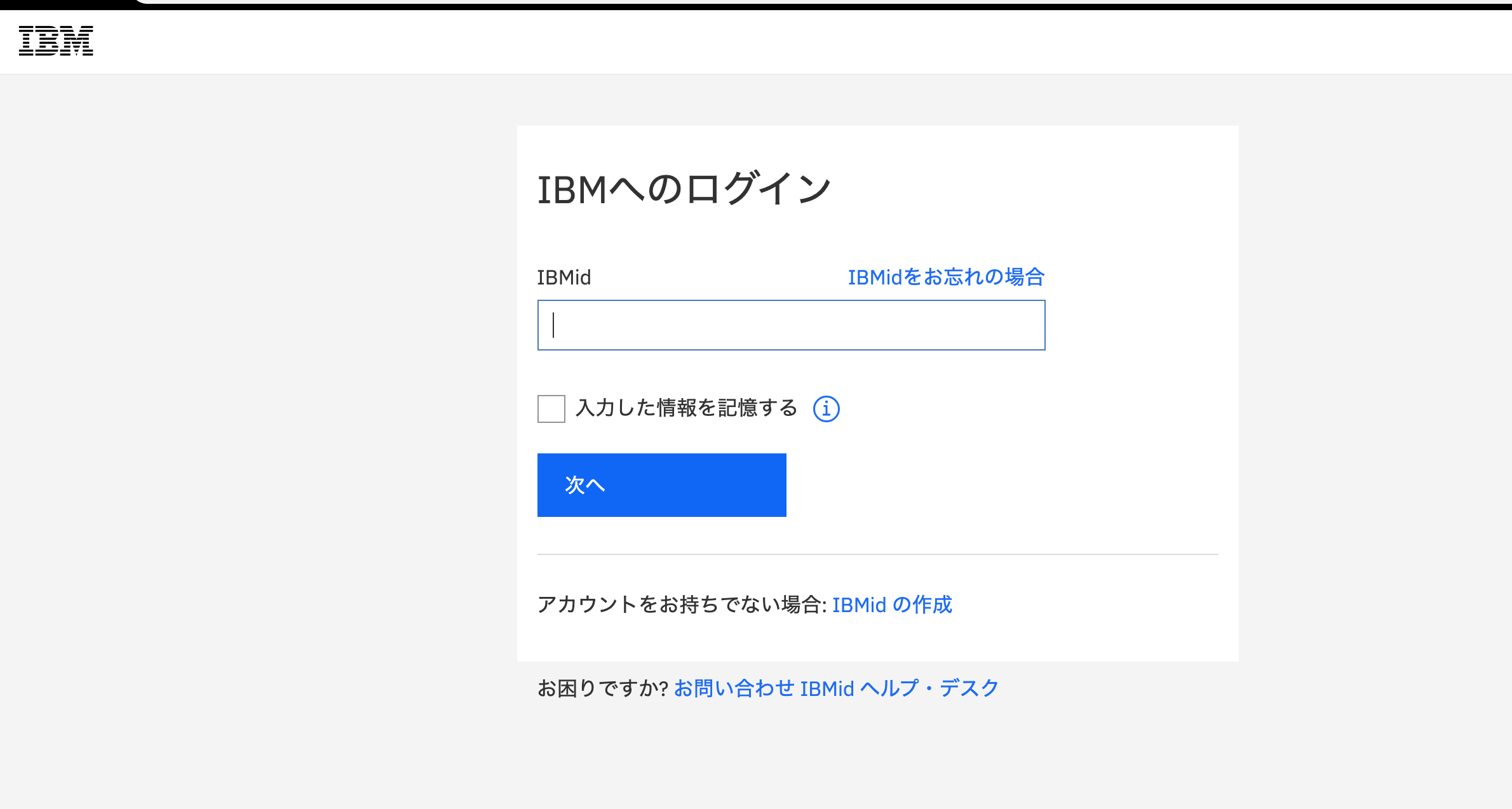The width and height of the screenshot is (1512, 809).
Task: Click アカウントをお持ちでない場合 text
Action: (x=682, y=605)
